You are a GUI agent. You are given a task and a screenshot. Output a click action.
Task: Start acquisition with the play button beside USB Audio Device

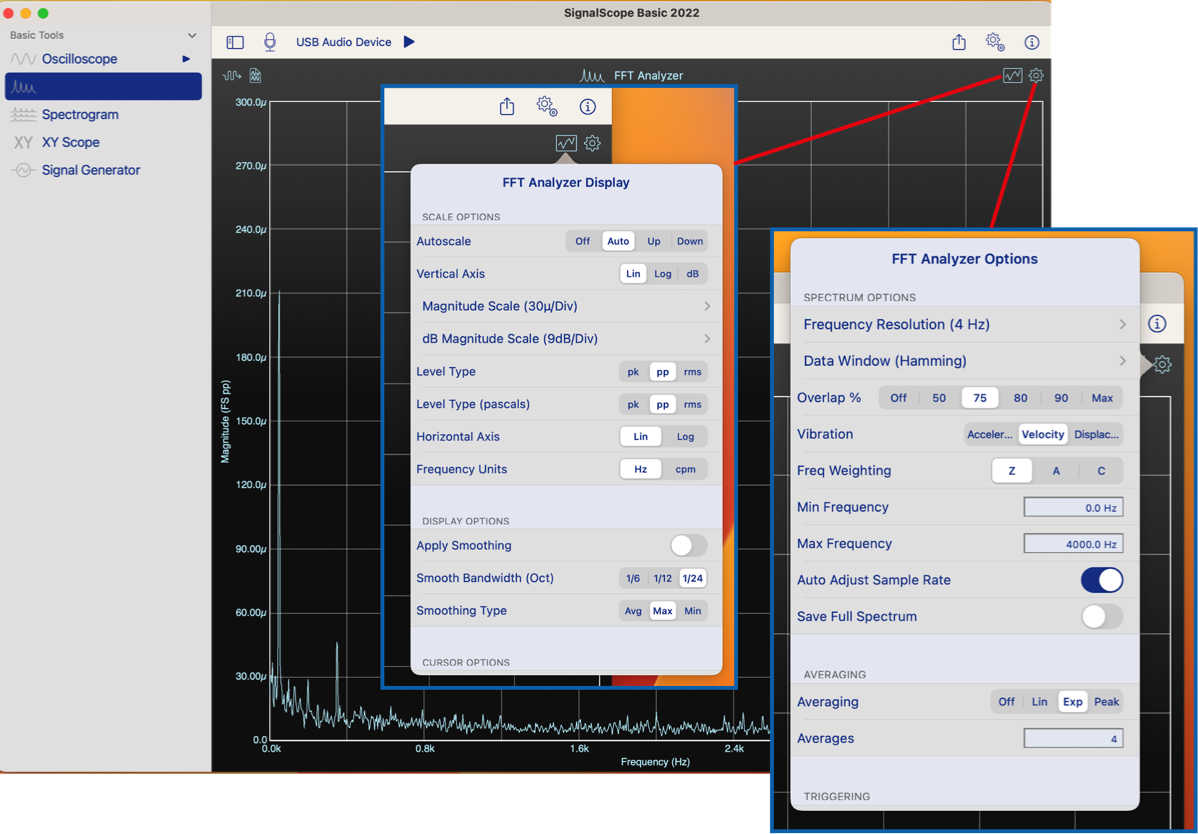pos(410,41)
